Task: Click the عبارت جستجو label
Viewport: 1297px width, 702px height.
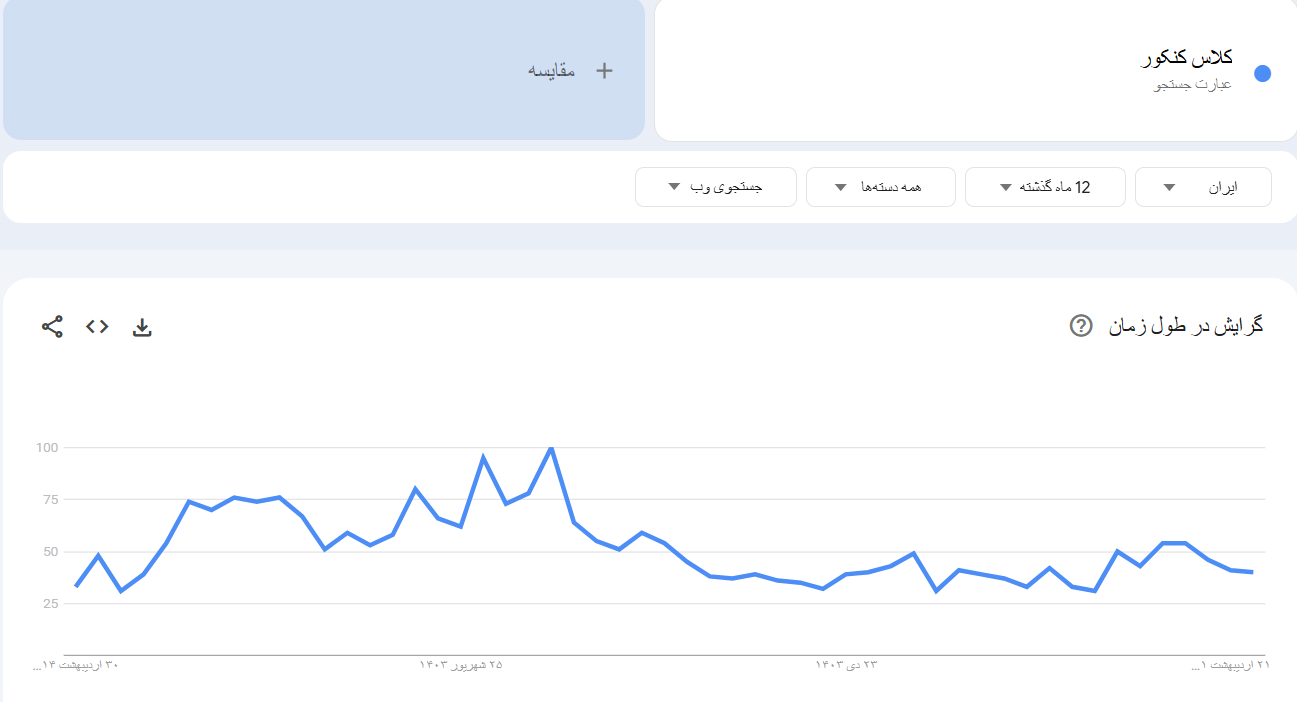Action: click(x=1193, y=85)
